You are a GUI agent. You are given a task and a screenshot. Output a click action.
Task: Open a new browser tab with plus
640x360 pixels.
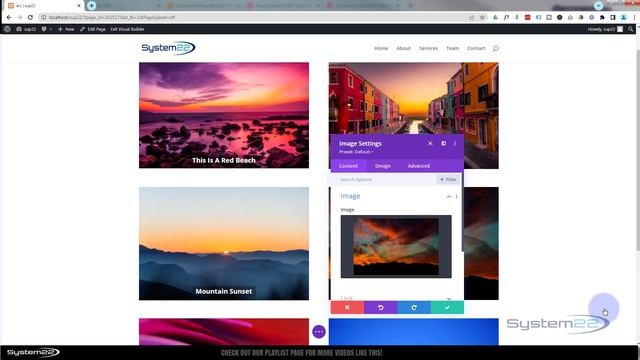coord(91,5)
